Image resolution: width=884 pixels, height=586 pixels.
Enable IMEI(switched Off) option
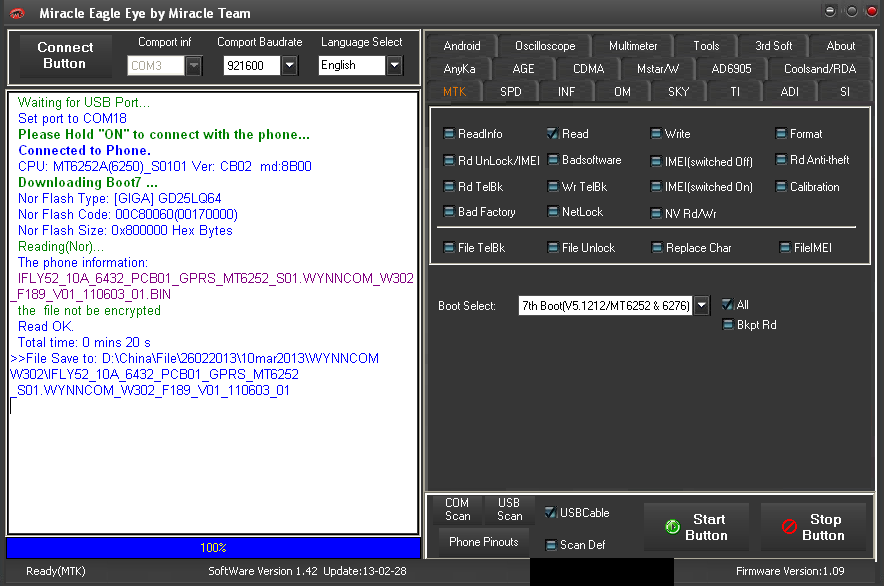click(656, 162)
